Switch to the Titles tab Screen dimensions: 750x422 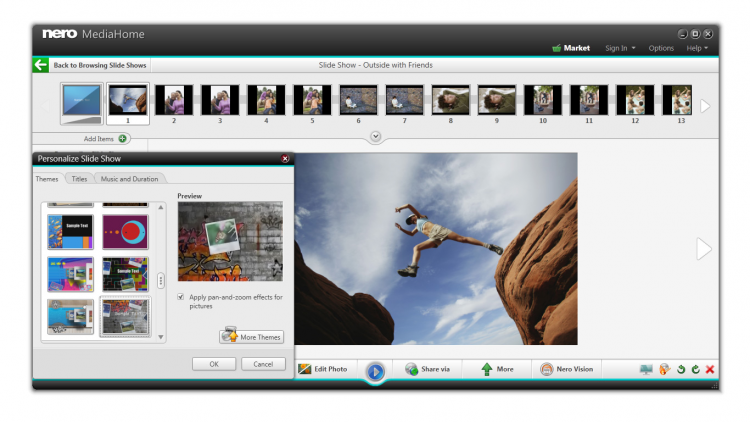pos(79,179)
